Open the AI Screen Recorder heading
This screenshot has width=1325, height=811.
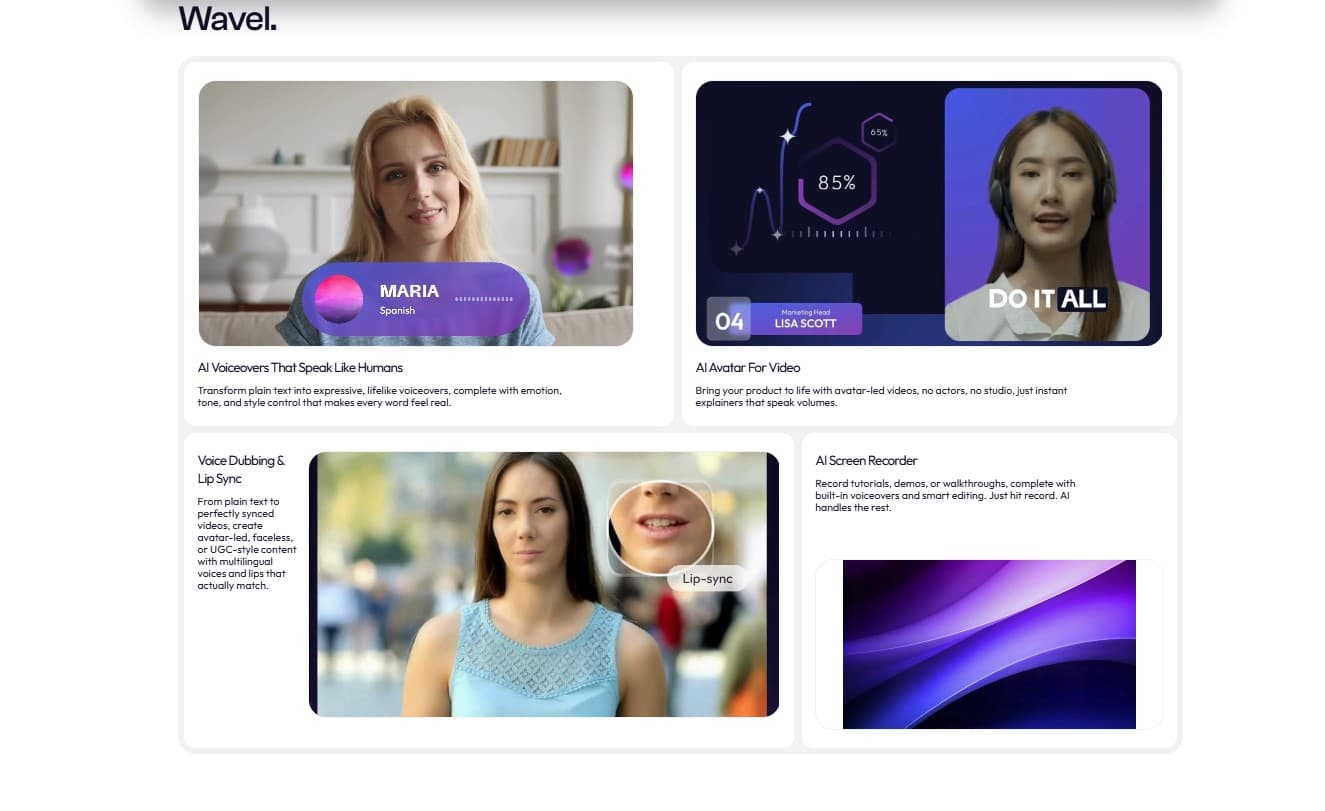tap(866, 461)
